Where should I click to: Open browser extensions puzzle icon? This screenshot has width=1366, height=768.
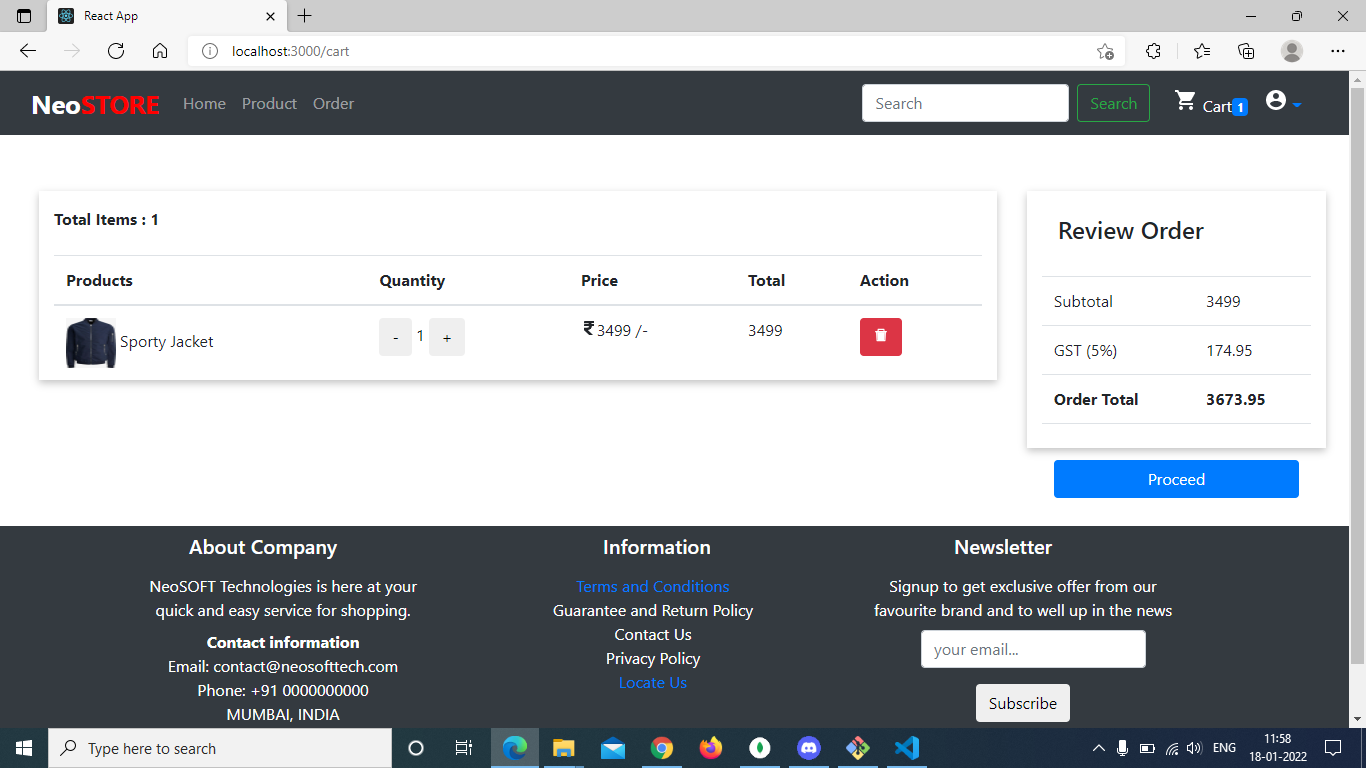[x=1153, y=50]
